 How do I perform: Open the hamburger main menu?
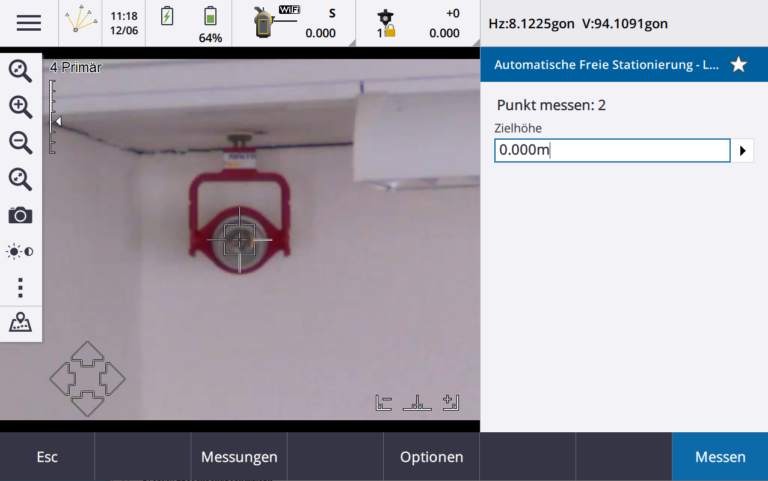pos(29,23)
